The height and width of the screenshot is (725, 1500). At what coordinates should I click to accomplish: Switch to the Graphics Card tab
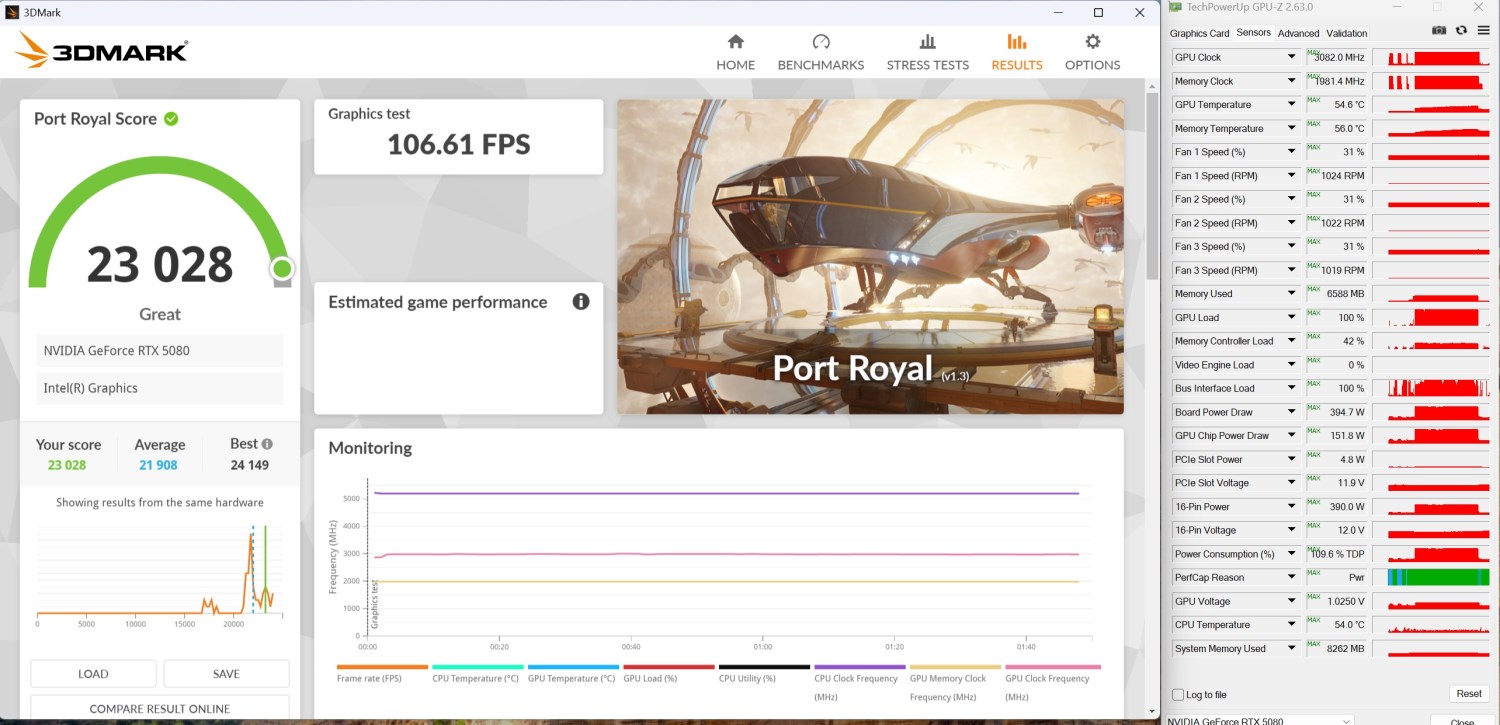(1199, 33)
